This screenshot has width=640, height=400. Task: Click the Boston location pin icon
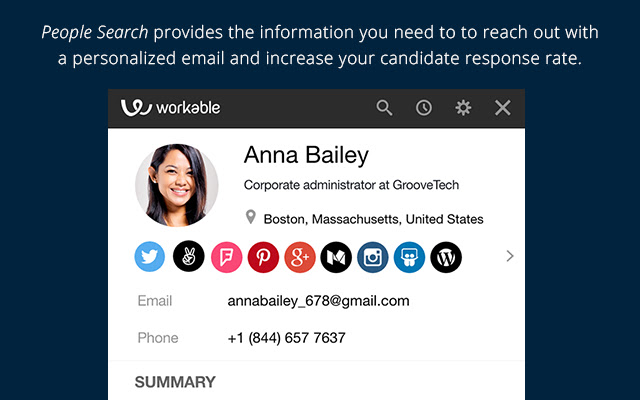(x=251, y=217)
